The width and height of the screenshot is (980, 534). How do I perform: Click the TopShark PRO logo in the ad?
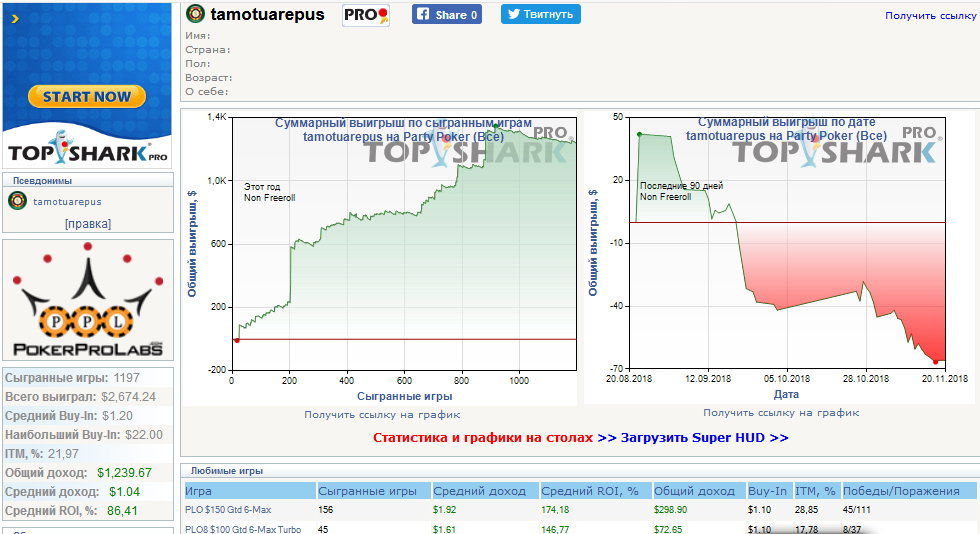coord(88,149)
